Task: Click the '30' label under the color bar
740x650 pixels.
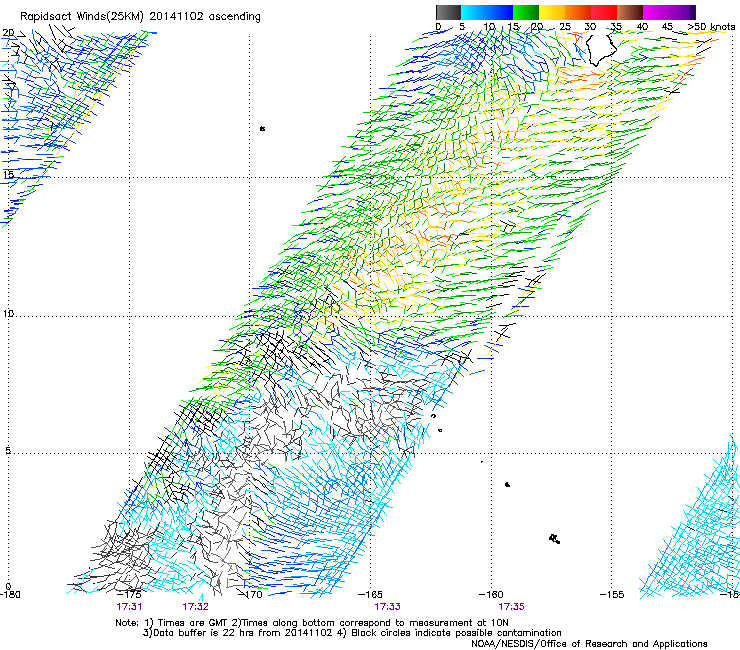Action: pyautogui.click(x=590, y=27)
